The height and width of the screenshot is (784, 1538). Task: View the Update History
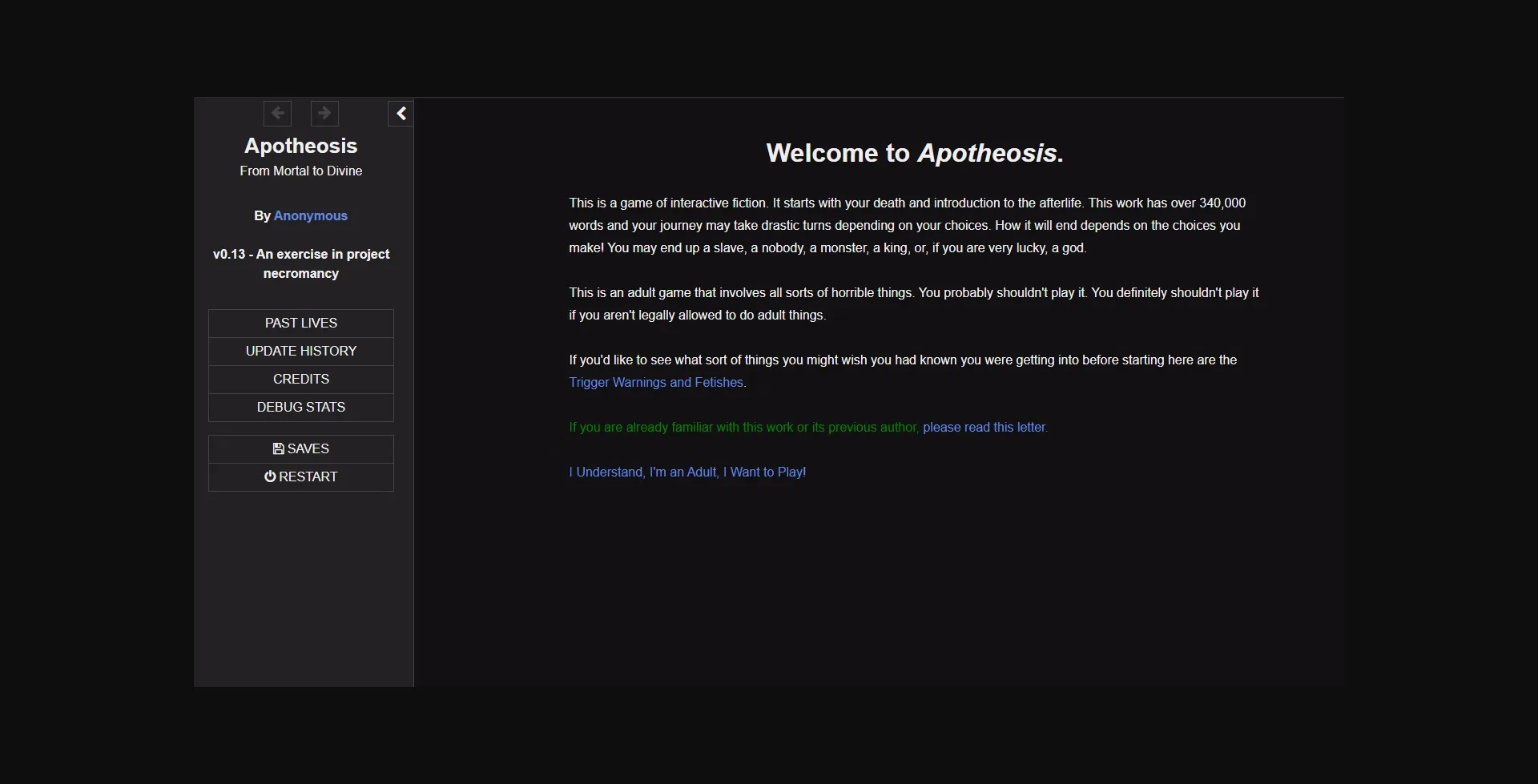tap(300, 351)
